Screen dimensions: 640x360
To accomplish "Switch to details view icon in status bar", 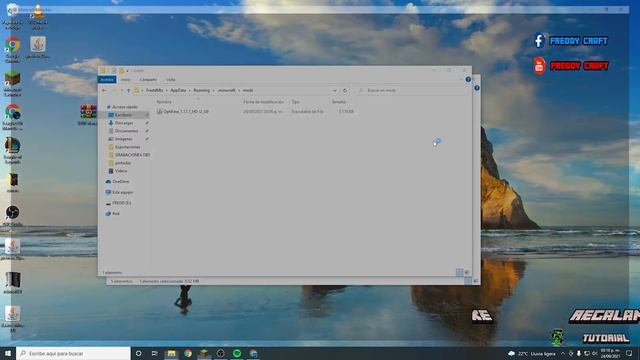I will click(x=460, y=272).
